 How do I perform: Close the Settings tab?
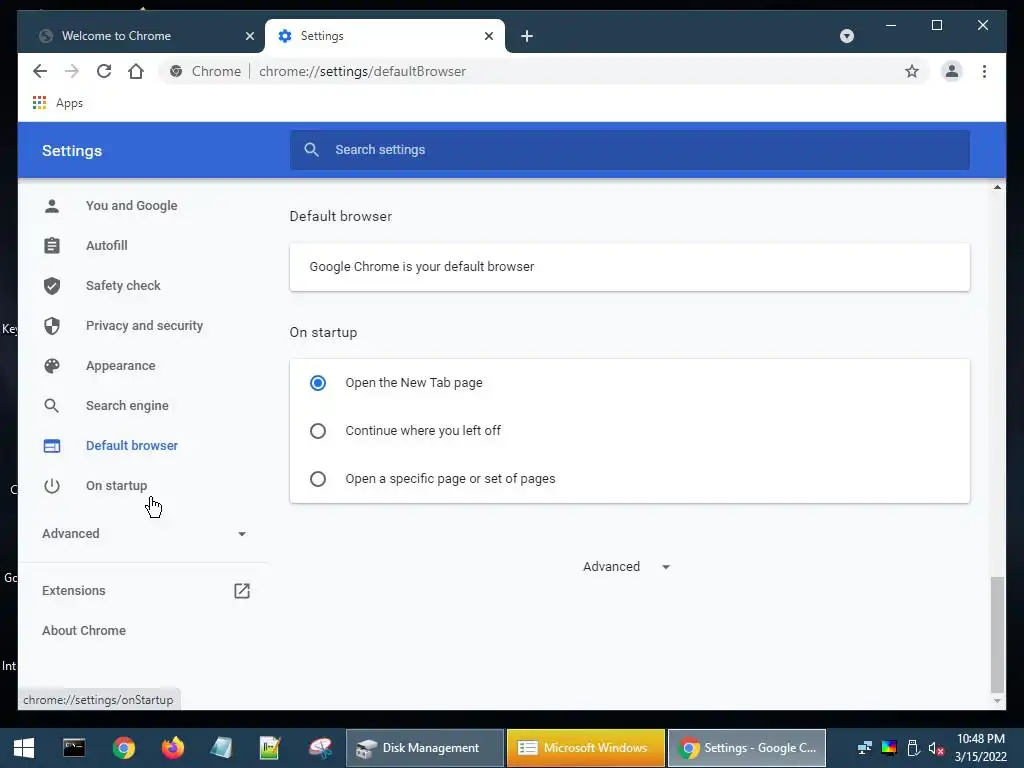[x=488, y=36]
